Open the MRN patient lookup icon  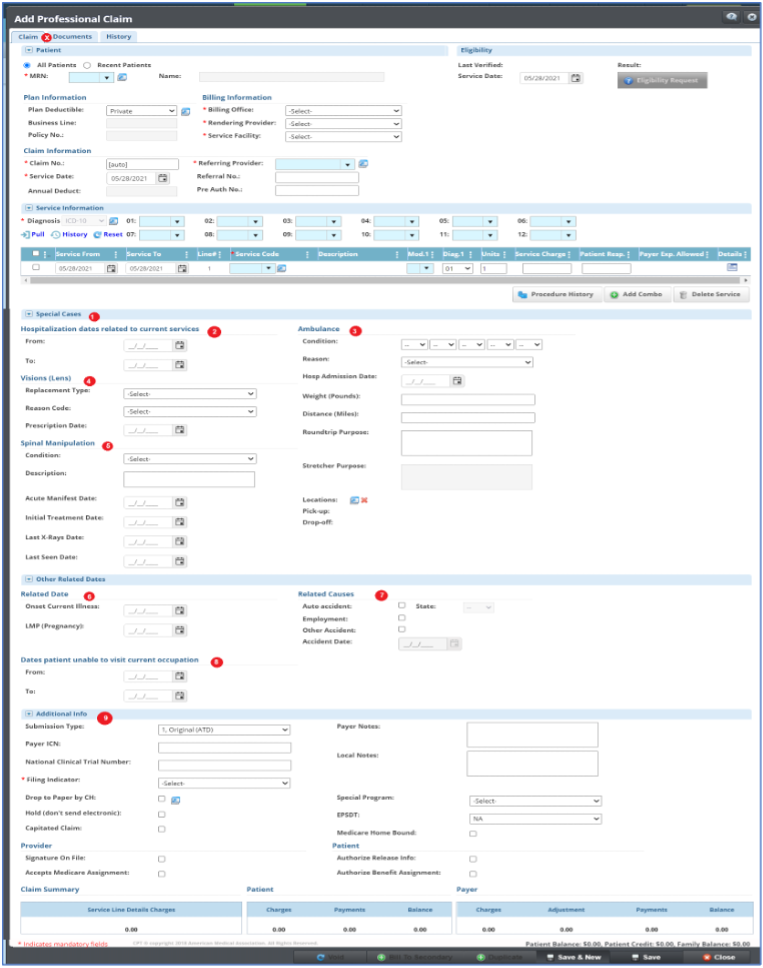coord(122,77)
